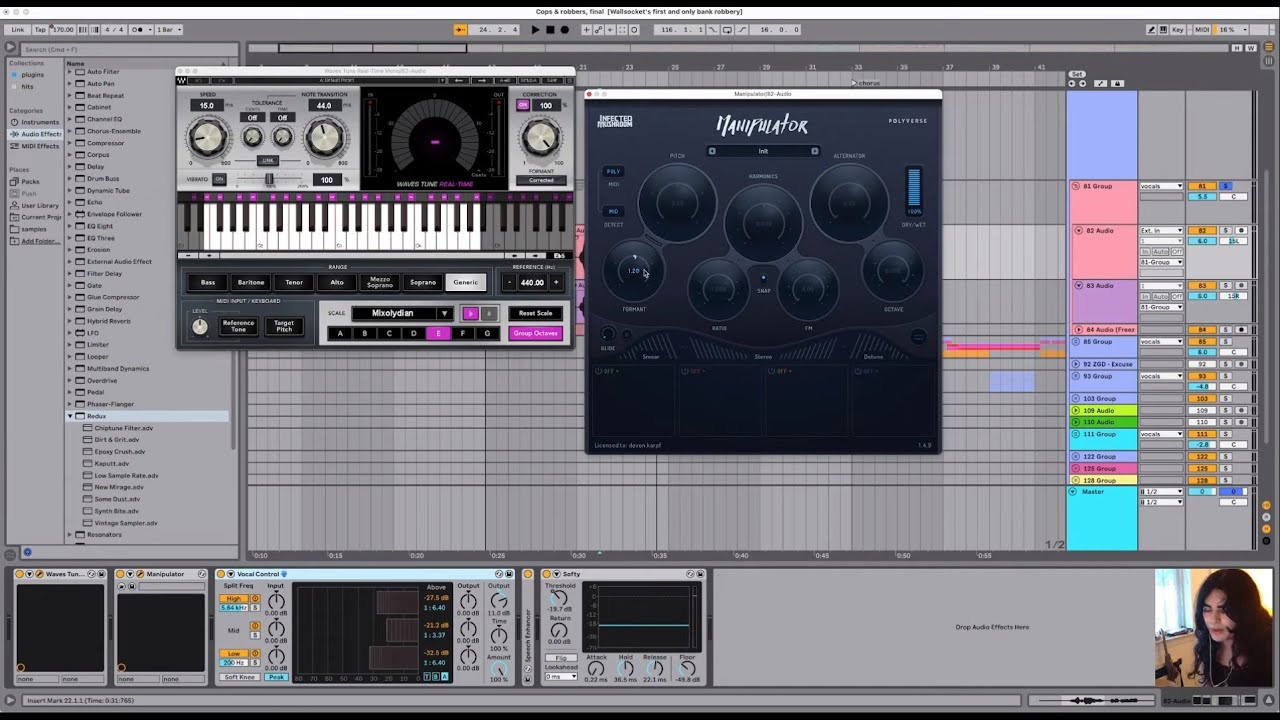
Task: Go to next Manipulator preset arrow
Action: point(814,151)
